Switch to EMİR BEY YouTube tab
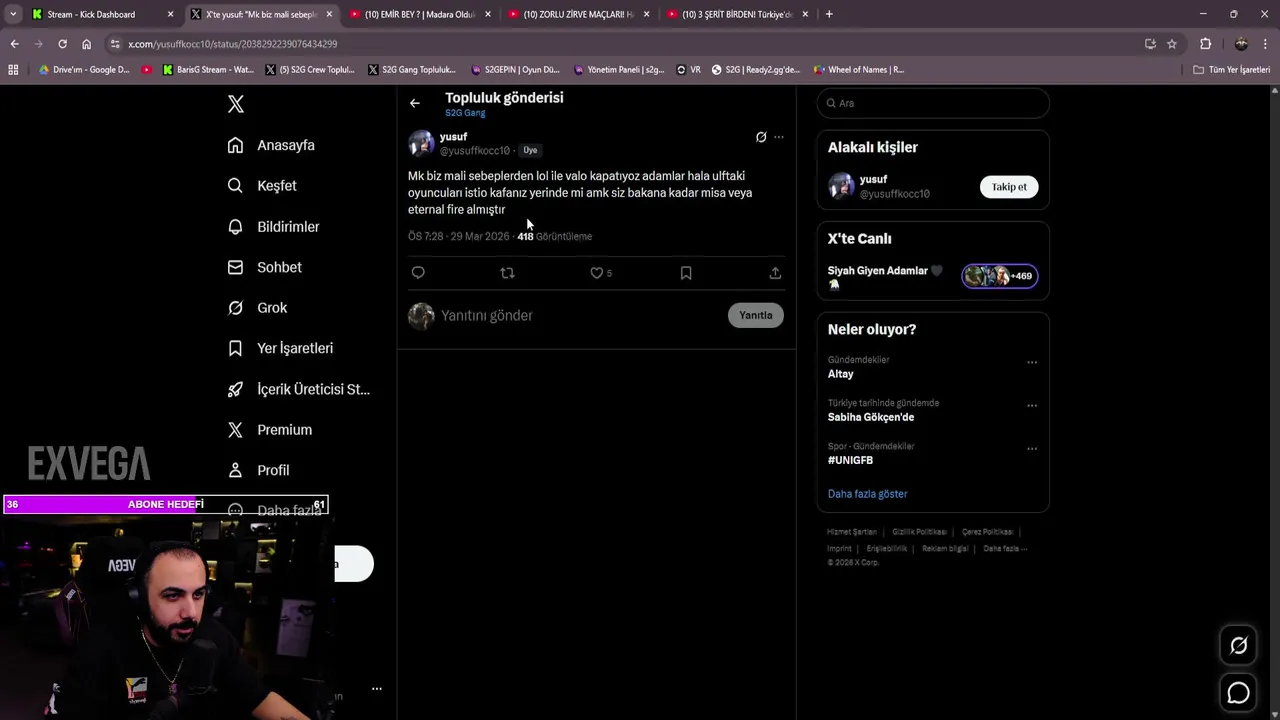 click(x=420, y=14)
